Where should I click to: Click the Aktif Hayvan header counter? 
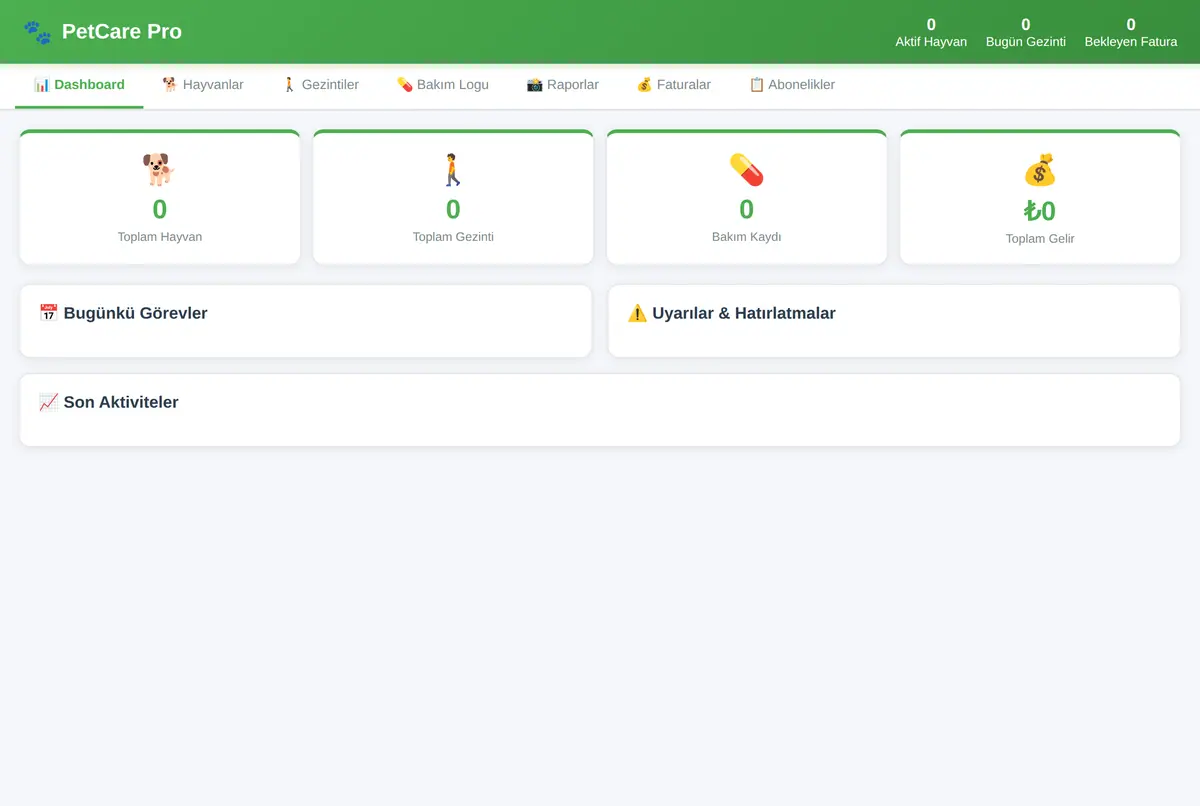[x=931, y=32]
